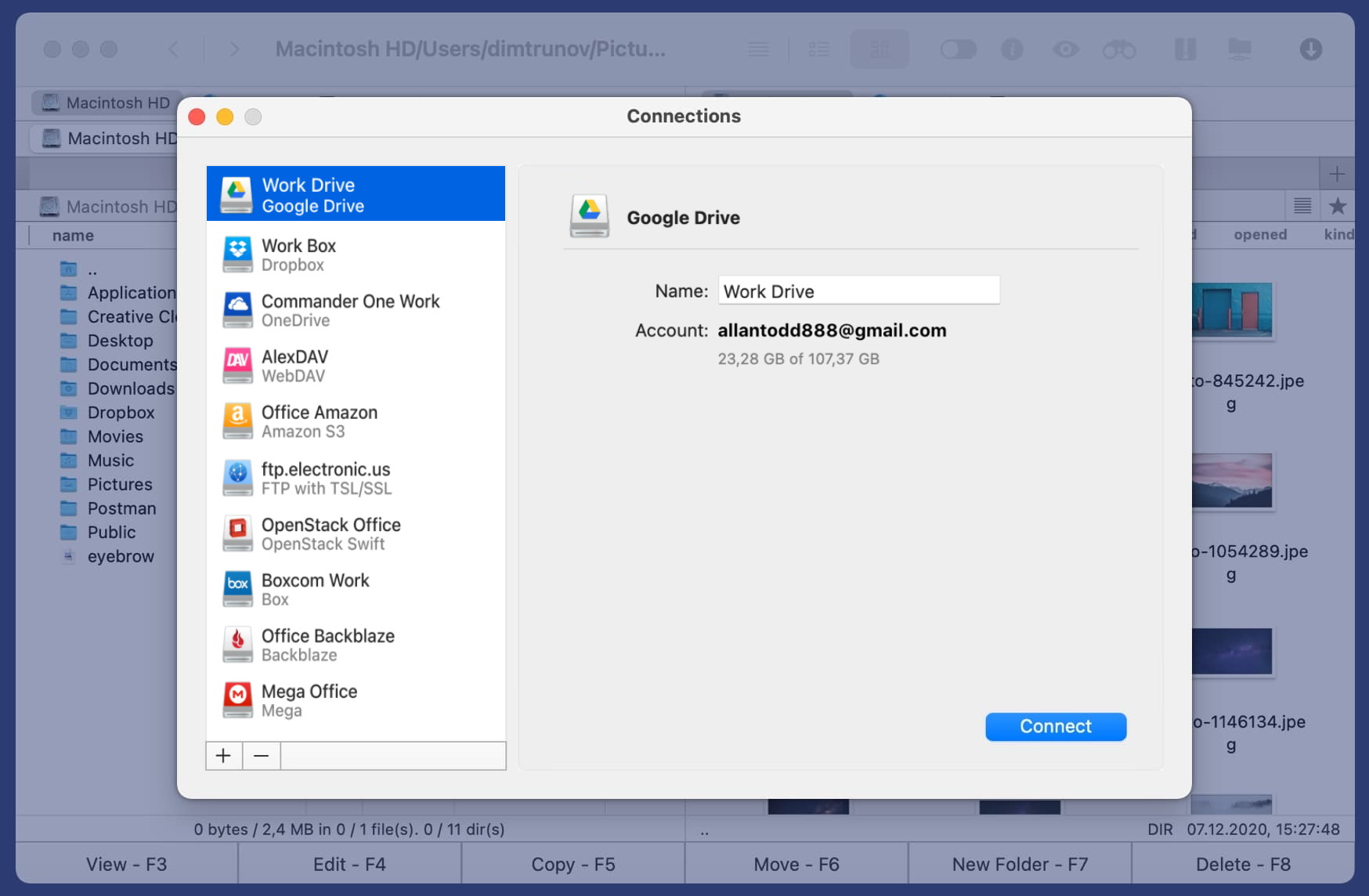Choose the Boxcom Work Box connection
Image resolution: width=1369 pixels, height=896 pixels.
pos(355,589)
